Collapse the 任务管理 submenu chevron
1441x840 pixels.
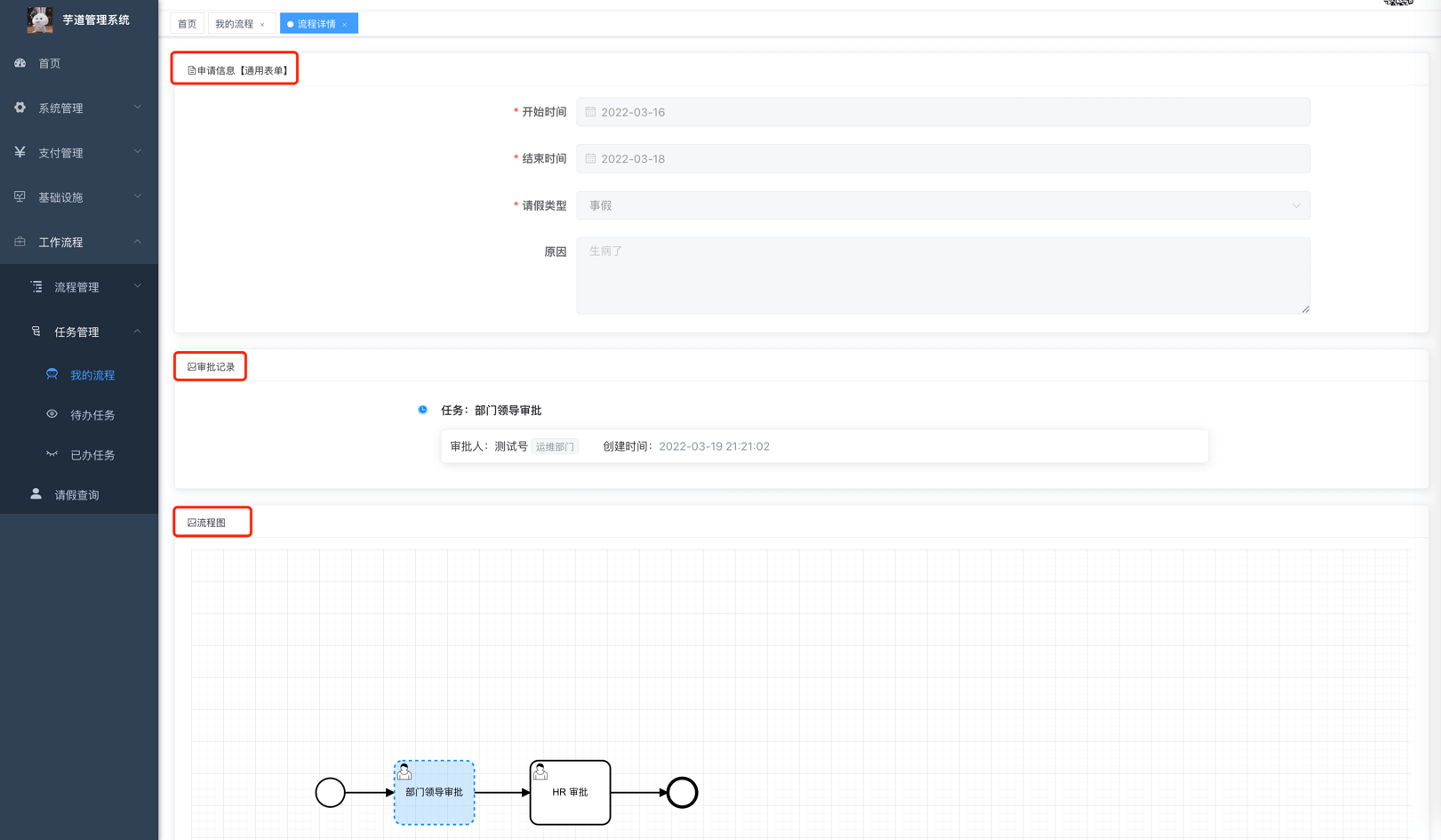click(138, 332)
